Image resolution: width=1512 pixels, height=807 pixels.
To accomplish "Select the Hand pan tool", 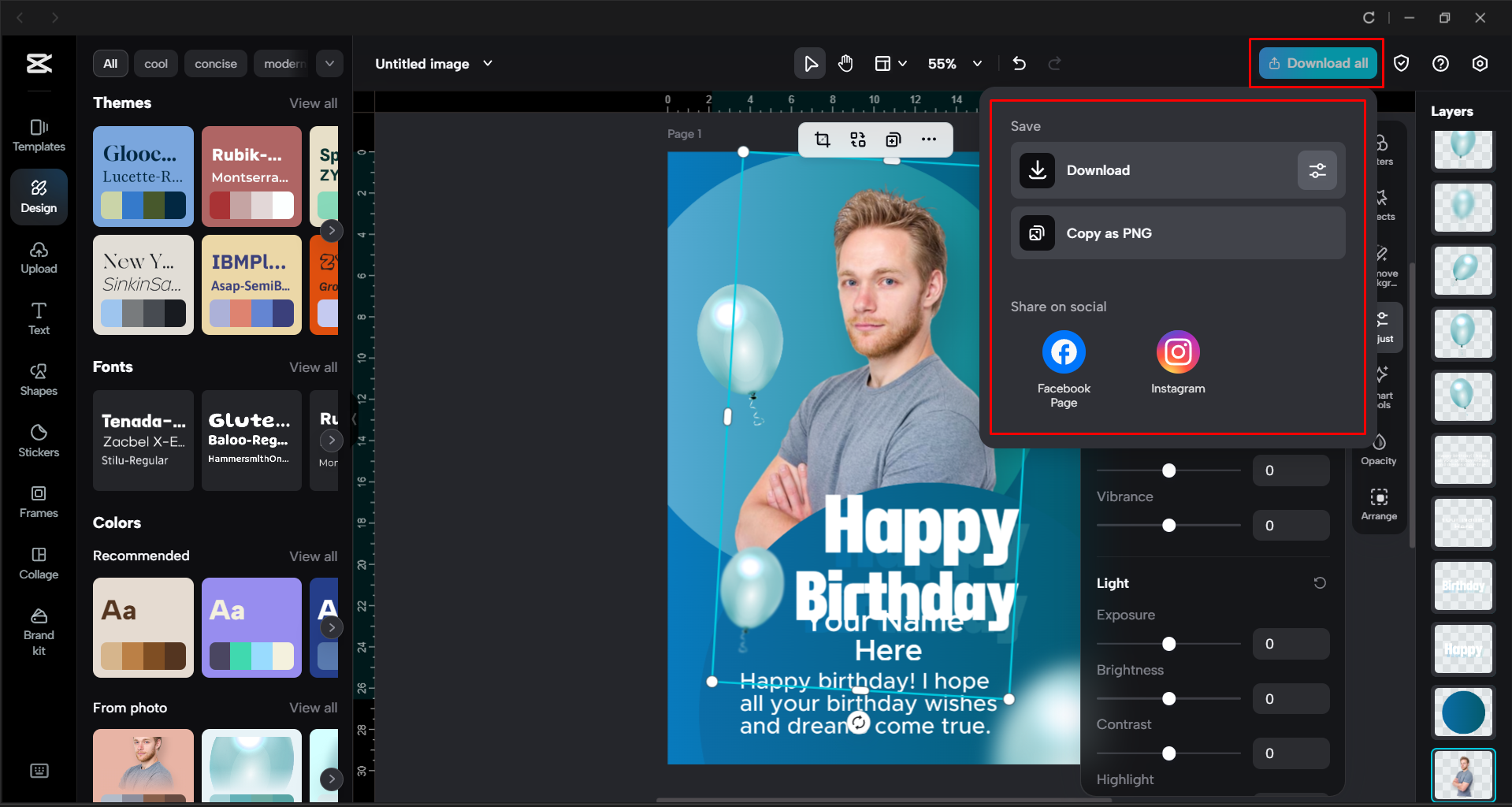I will pyautogui.click(x=845, y=64).
